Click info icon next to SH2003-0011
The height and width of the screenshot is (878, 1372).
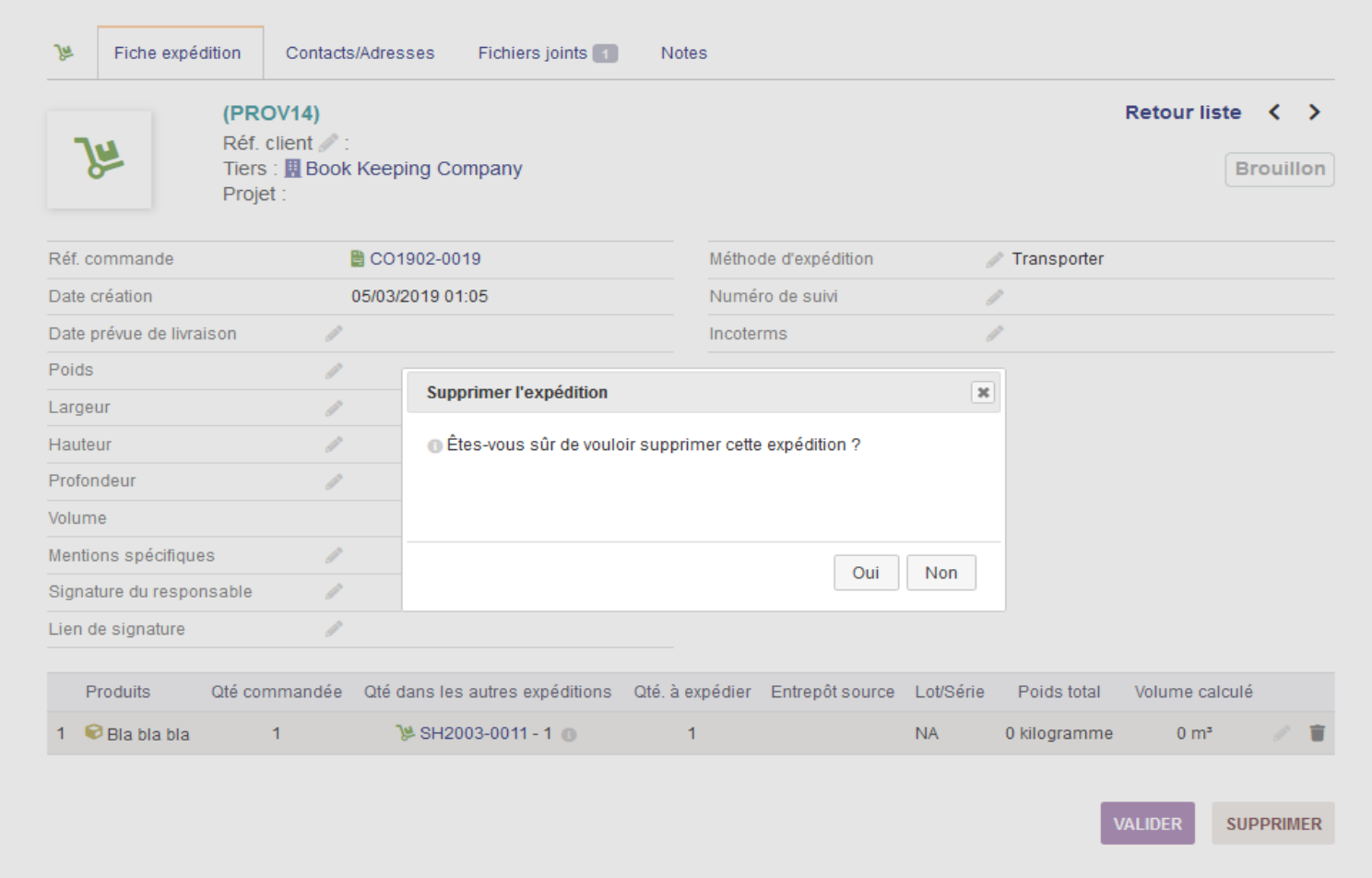[569, 735]
